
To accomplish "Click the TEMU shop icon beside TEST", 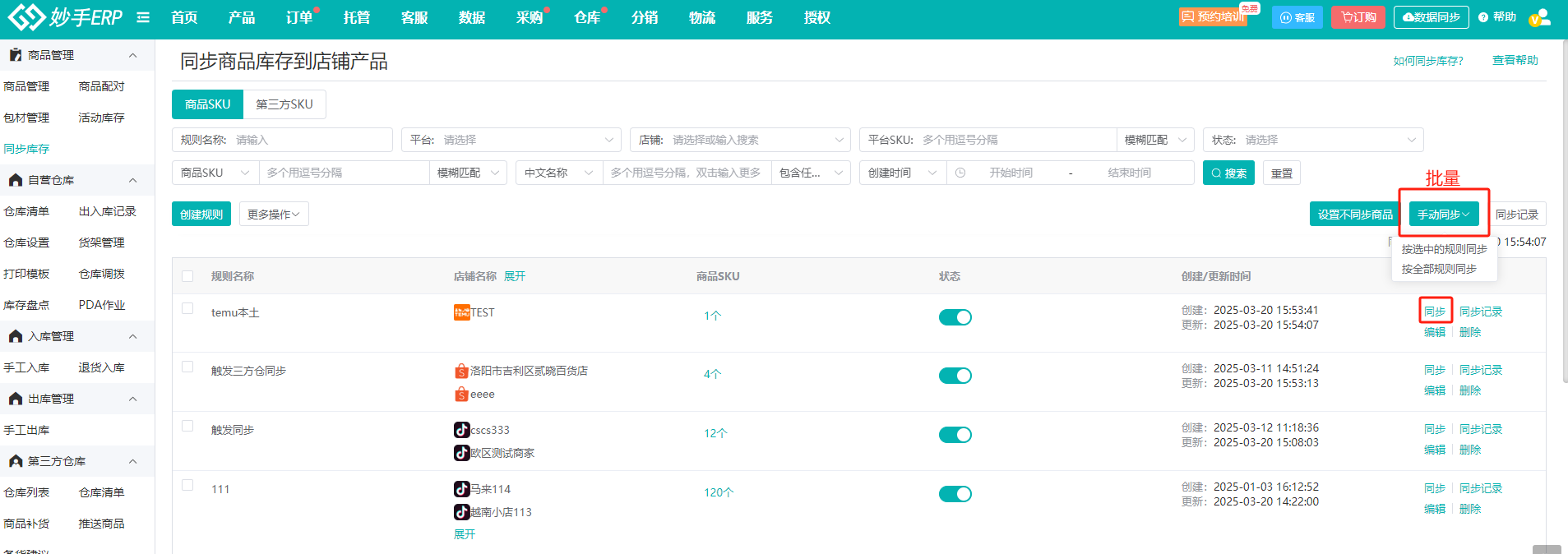I will click(461, 312).
